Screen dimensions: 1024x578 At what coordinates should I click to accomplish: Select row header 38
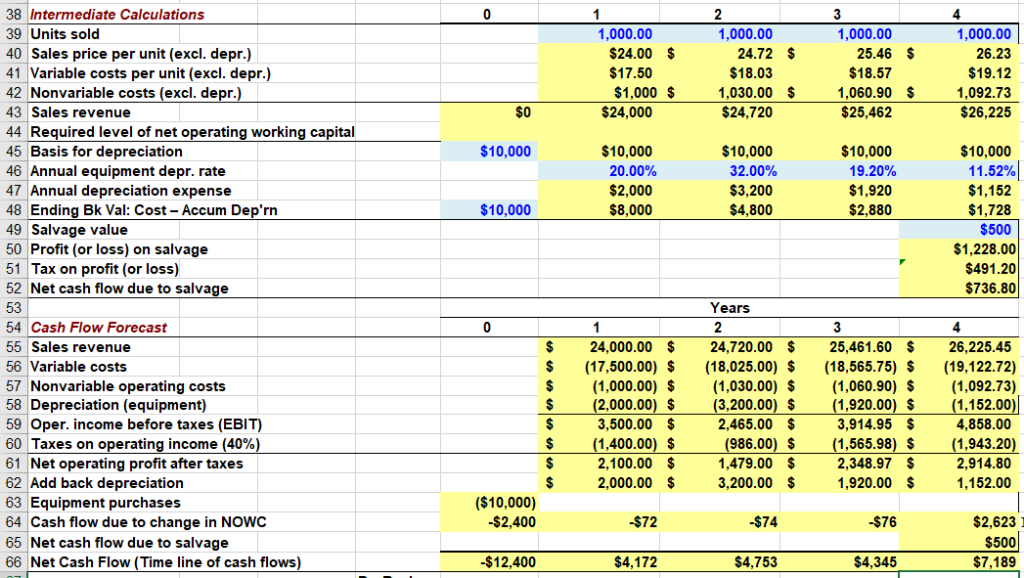tap(11, 13)
